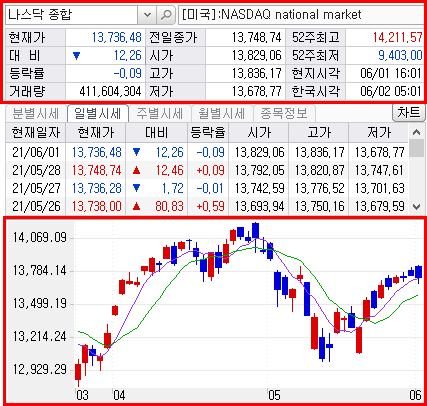Open the 나스닥 종합 dropdown arrow

[147, 15]
